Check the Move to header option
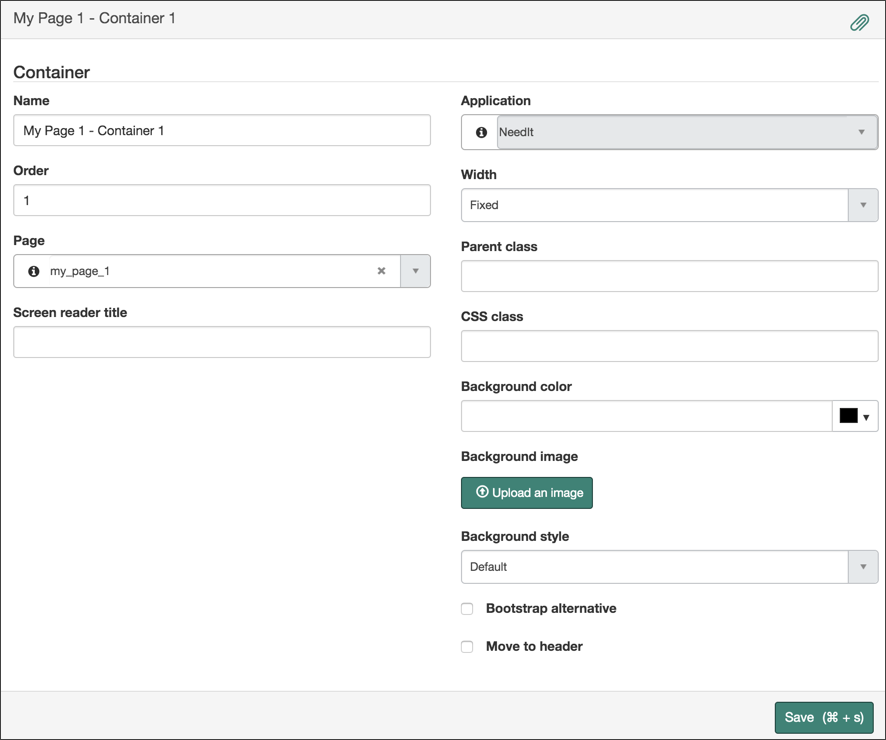The height and width of the screenshot is (740, 886). pos(467,646)
